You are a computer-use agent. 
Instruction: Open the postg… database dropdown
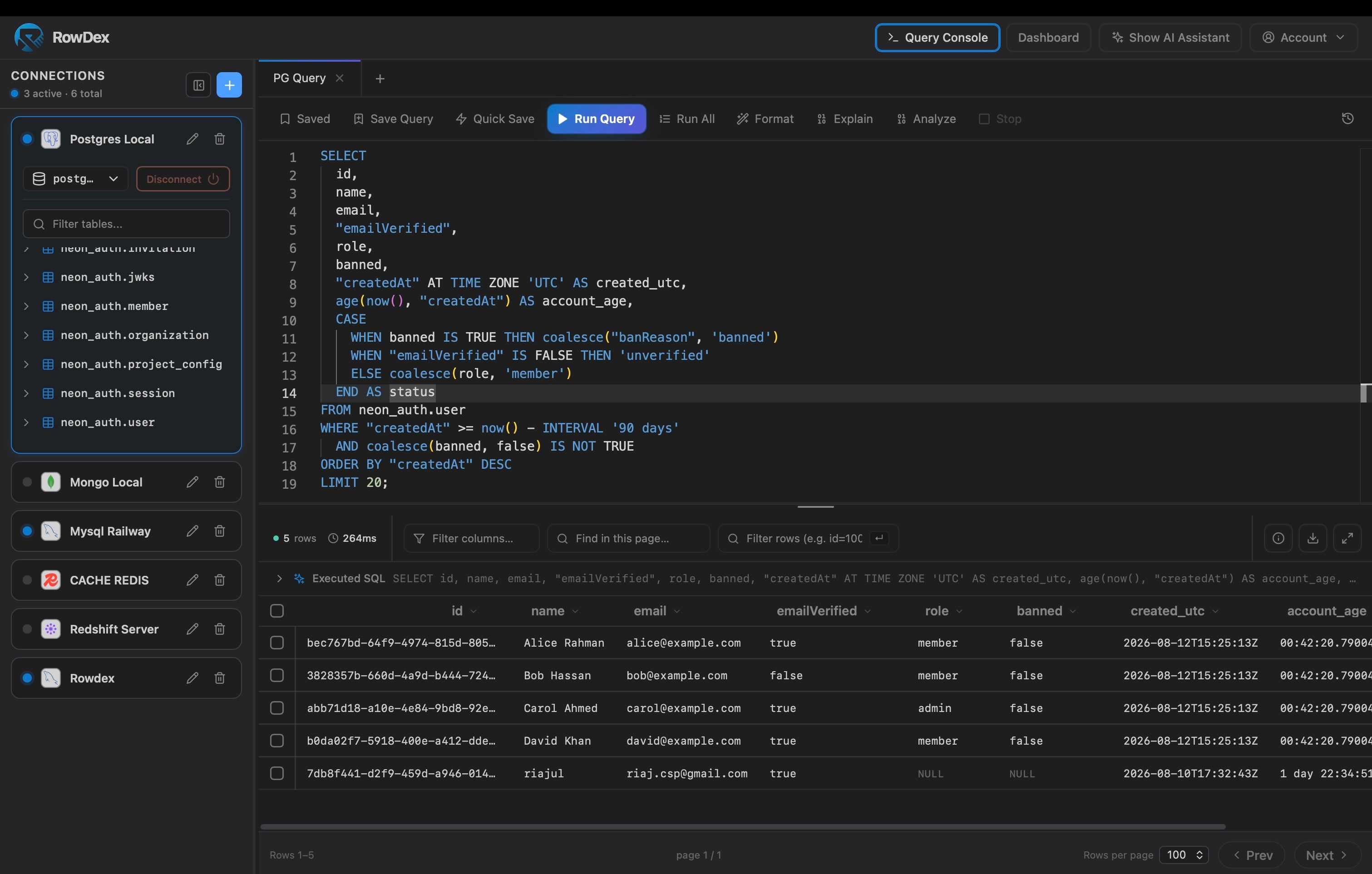tap(75, 179)
